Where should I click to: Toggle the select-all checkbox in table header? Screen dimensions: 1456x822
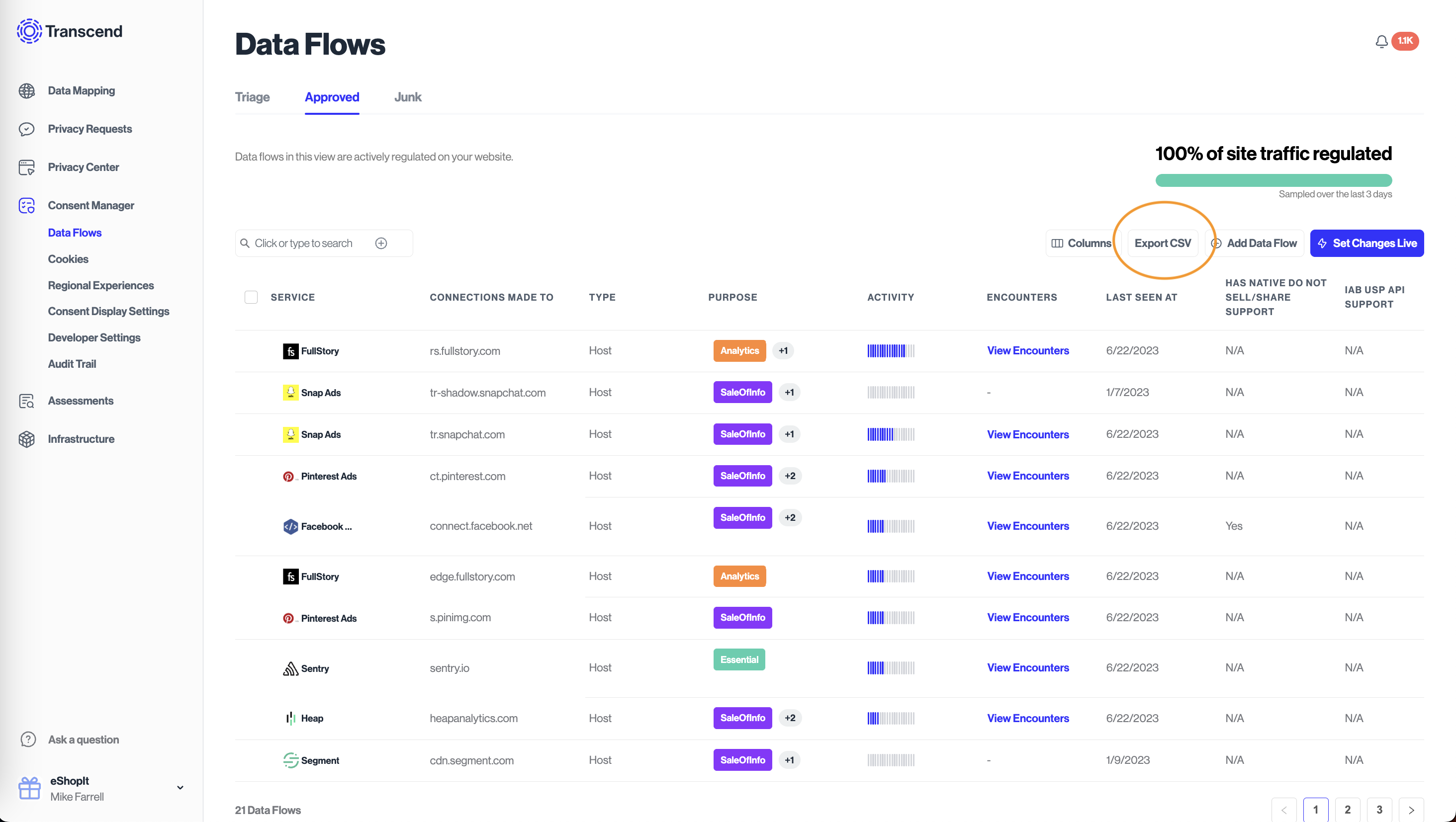tap(251, 297)
